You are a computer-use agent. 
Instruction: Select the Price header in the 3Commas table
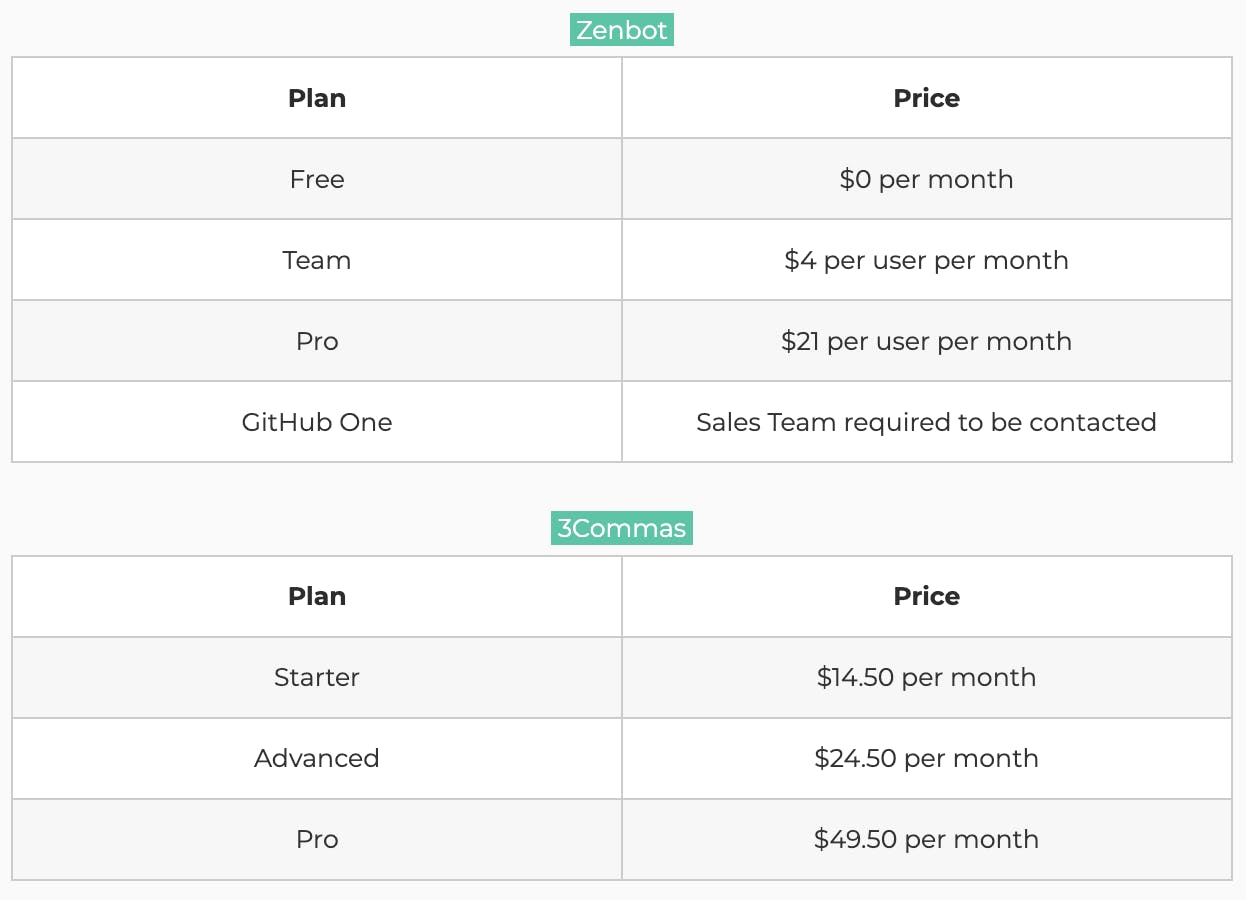927,596
